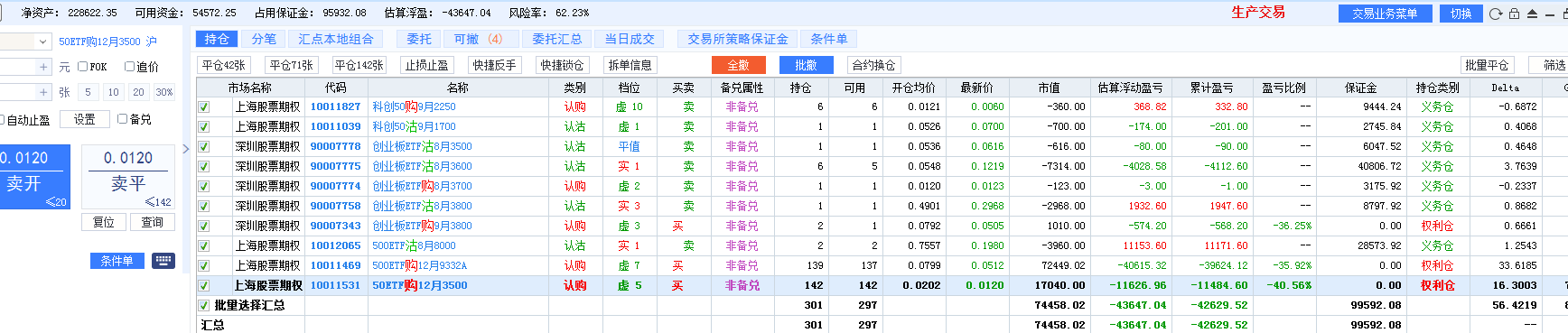Click the 设置 button

[x=85, y=119]
